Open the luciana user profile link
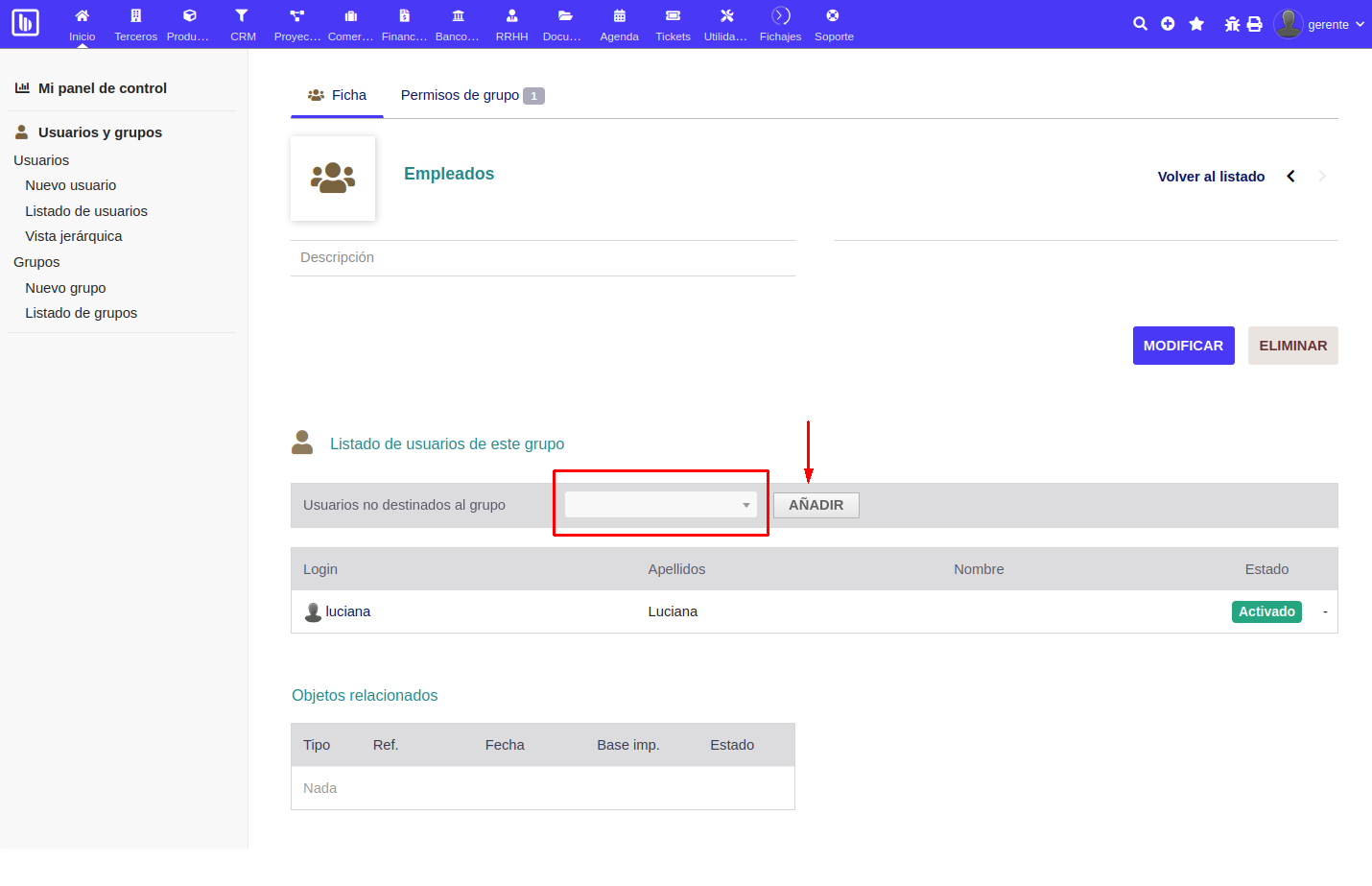The width and height of the screenshot is (1372, 886). tap(347, 611)
